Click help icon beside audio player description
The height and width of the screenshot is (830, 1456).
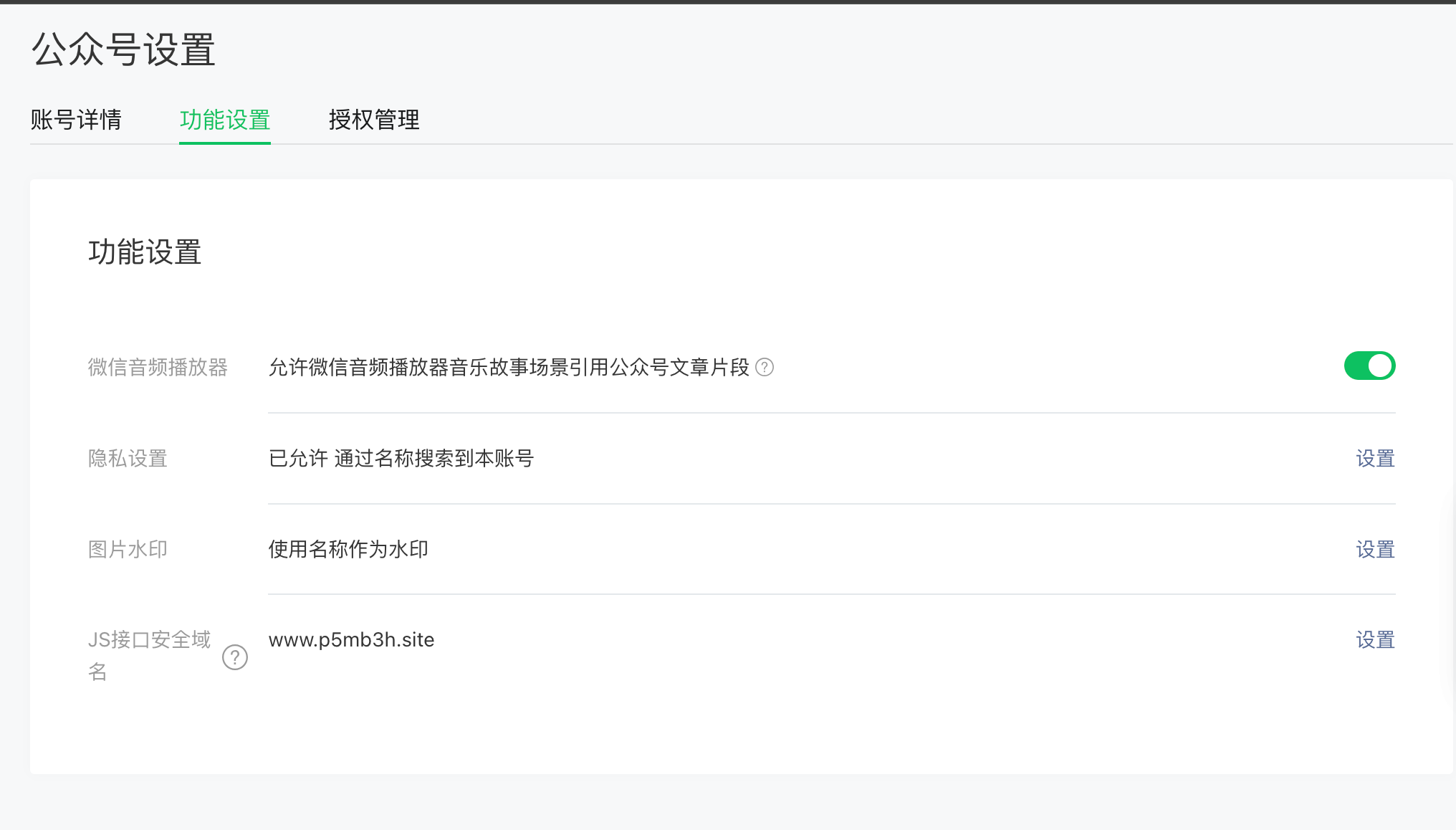(765, 368)
